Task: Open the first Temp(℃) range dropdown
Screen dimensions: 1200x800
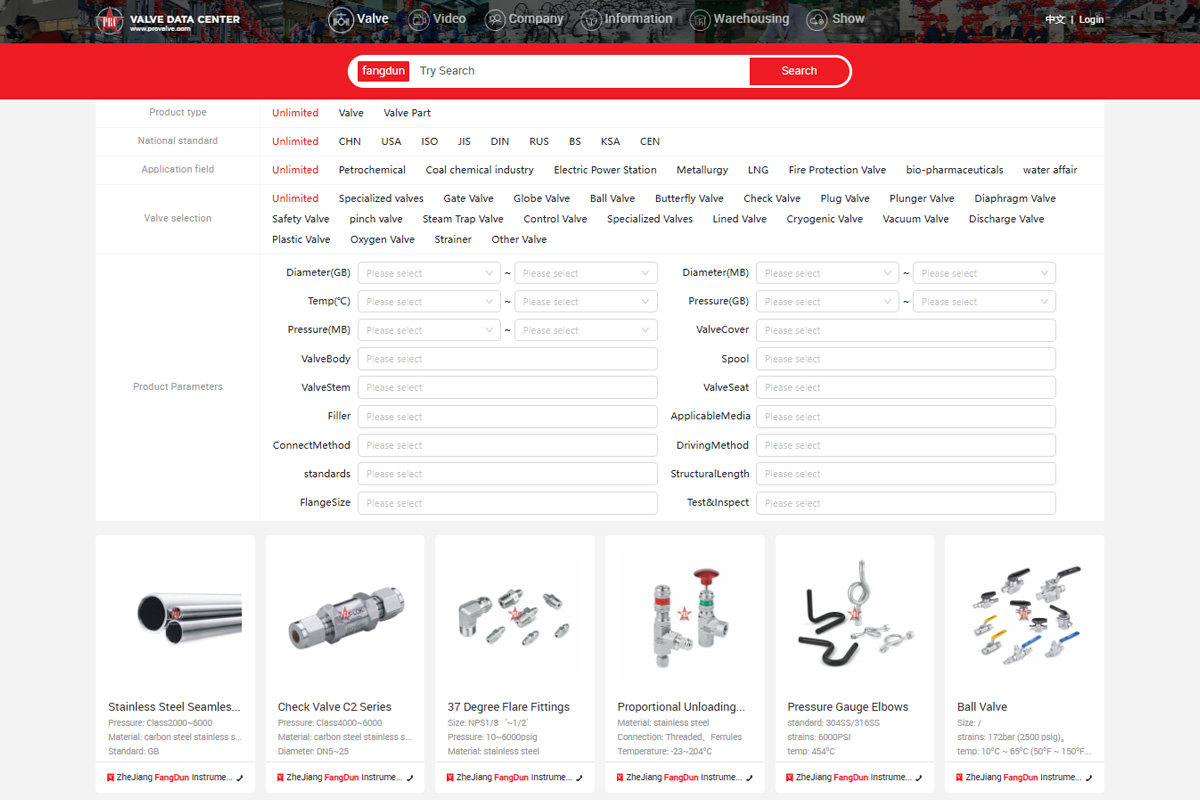Action: tap(429, 302)
